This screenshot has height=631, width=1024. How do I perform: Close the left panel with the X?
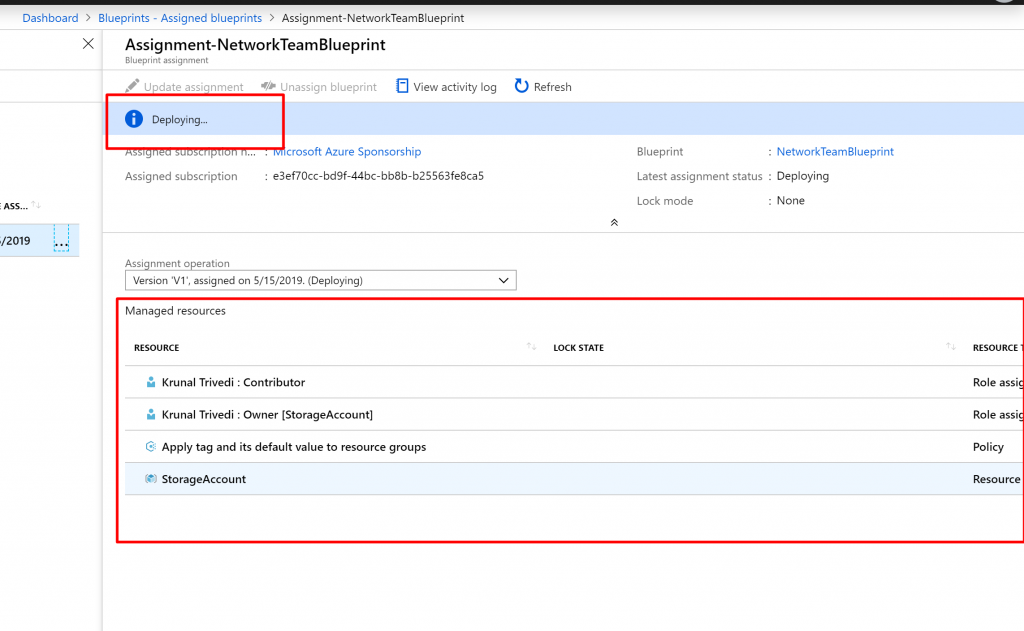pyautogui.click(x=88, y=44)
